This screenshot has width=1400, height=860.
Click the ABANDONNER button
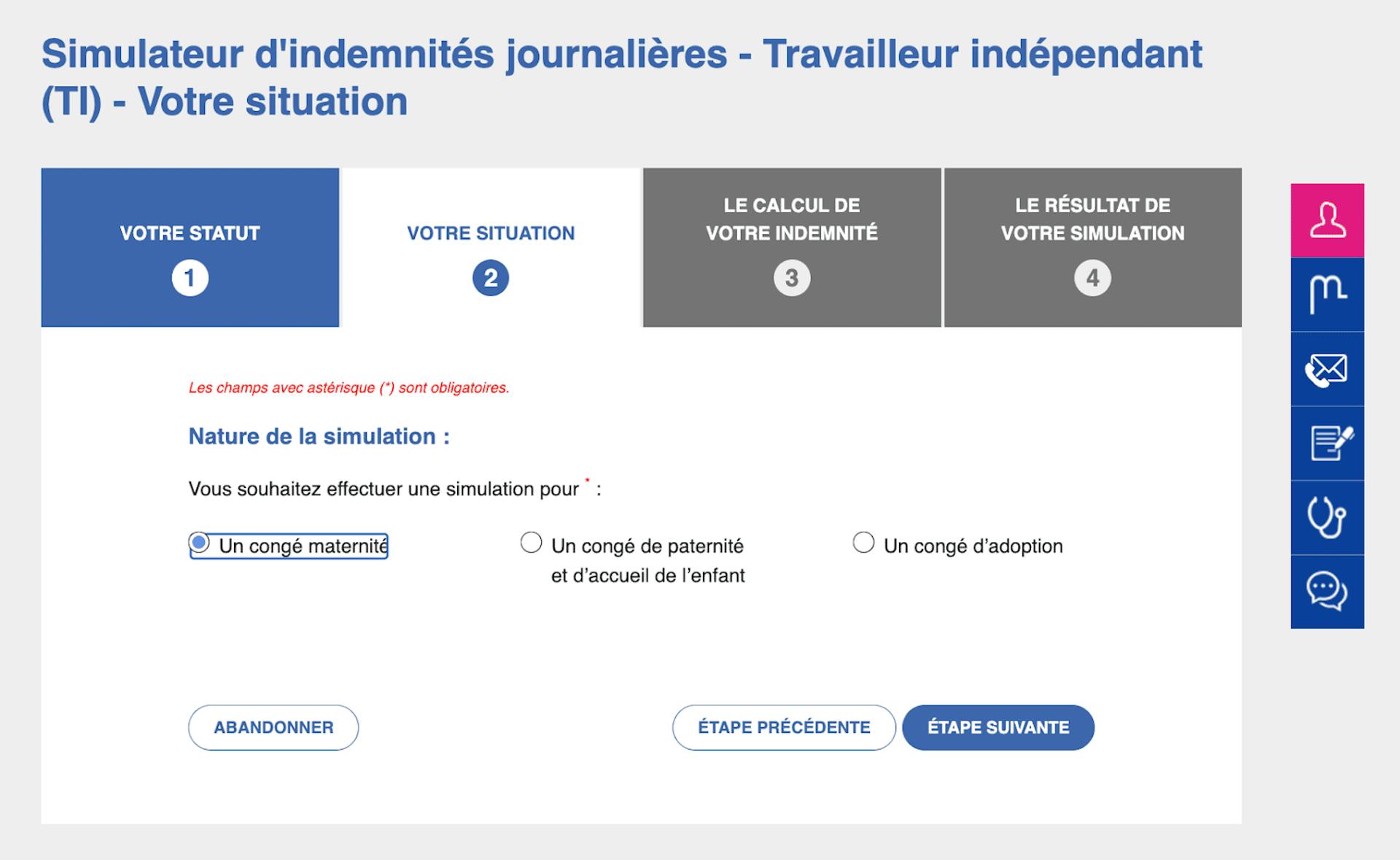tap(273, 727)
